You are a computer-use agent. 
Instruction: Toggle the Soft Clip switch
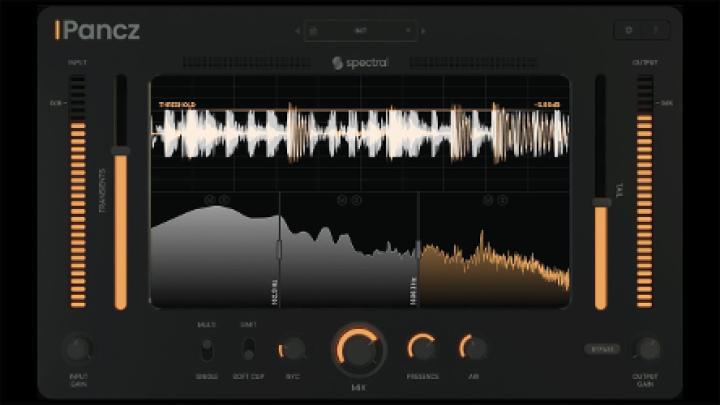tap(248, 350)
